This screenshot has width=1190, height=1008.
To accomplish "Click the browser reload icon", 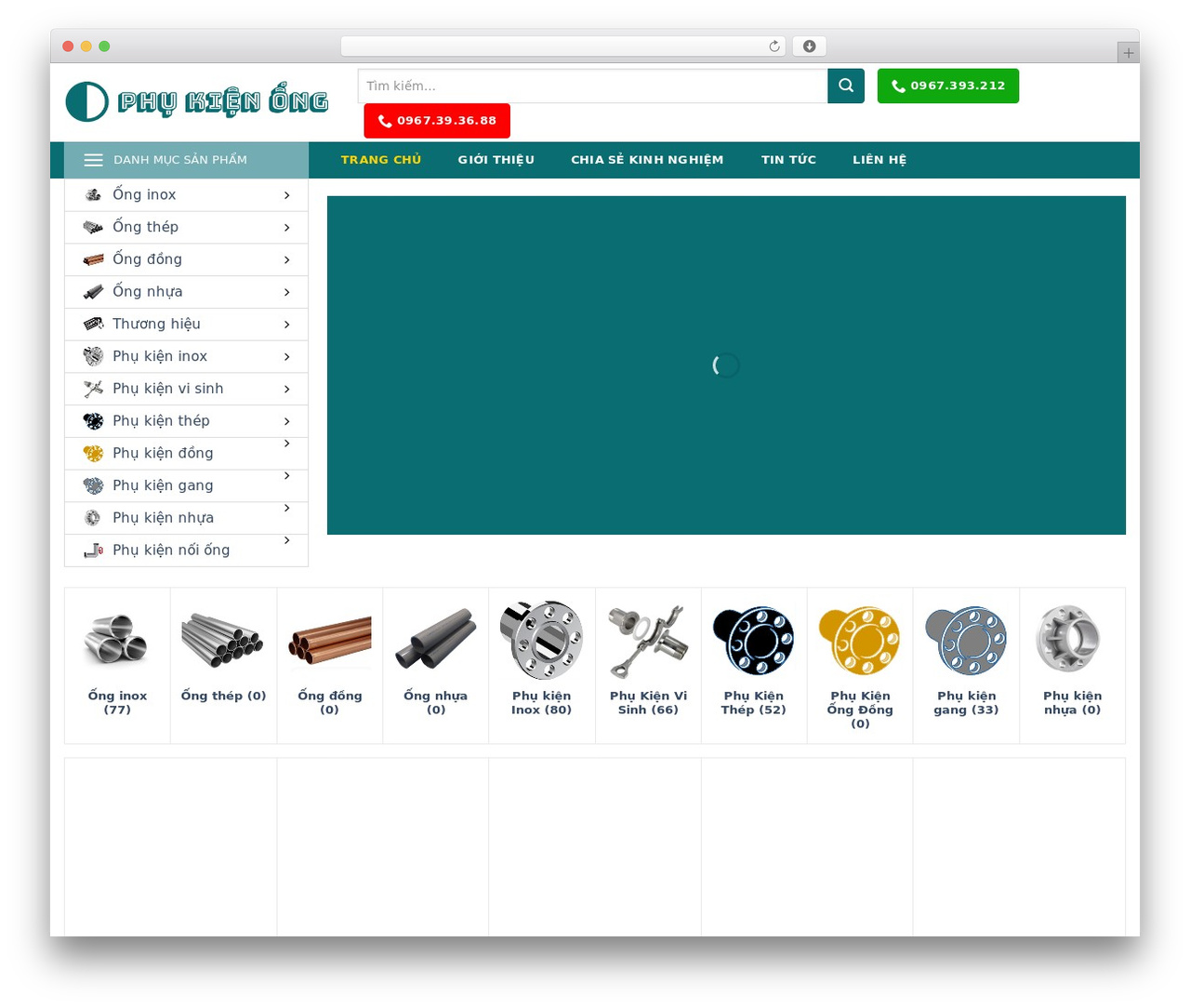I will (774, 46).
